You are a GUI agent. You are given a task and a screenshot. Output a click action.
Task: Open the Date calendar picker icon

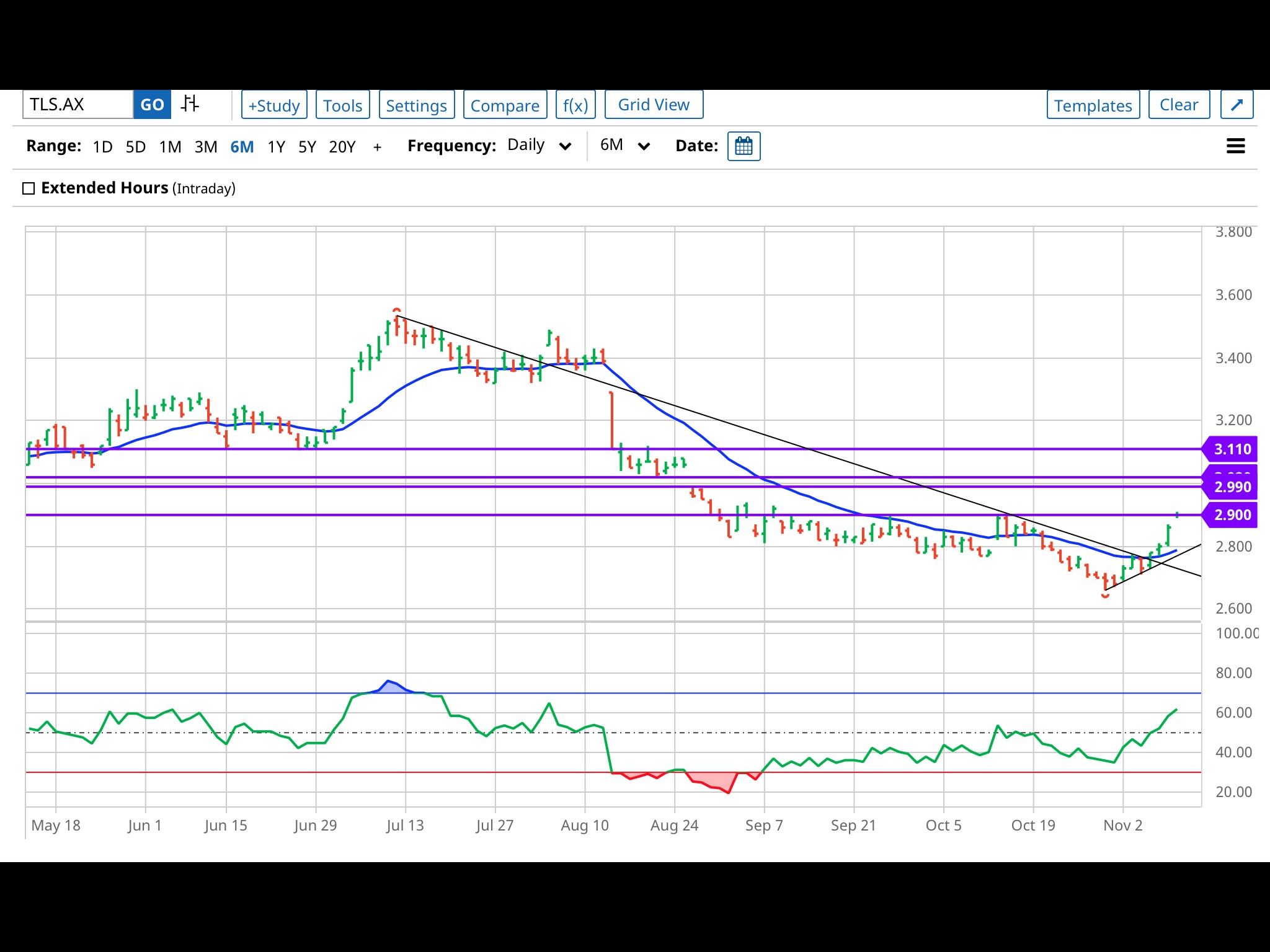[744, 146]
